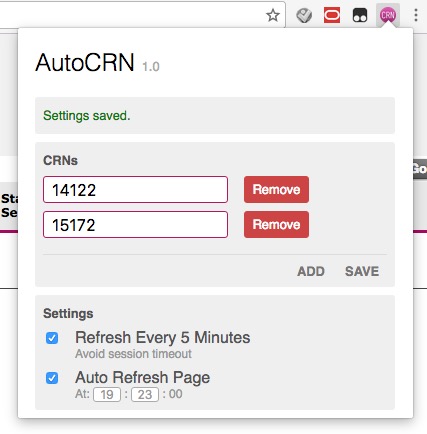The width and height of the screenshot is (427, 434).
Task: Click the red rounded-rectangle extension icon
Action: pos(332,15)
